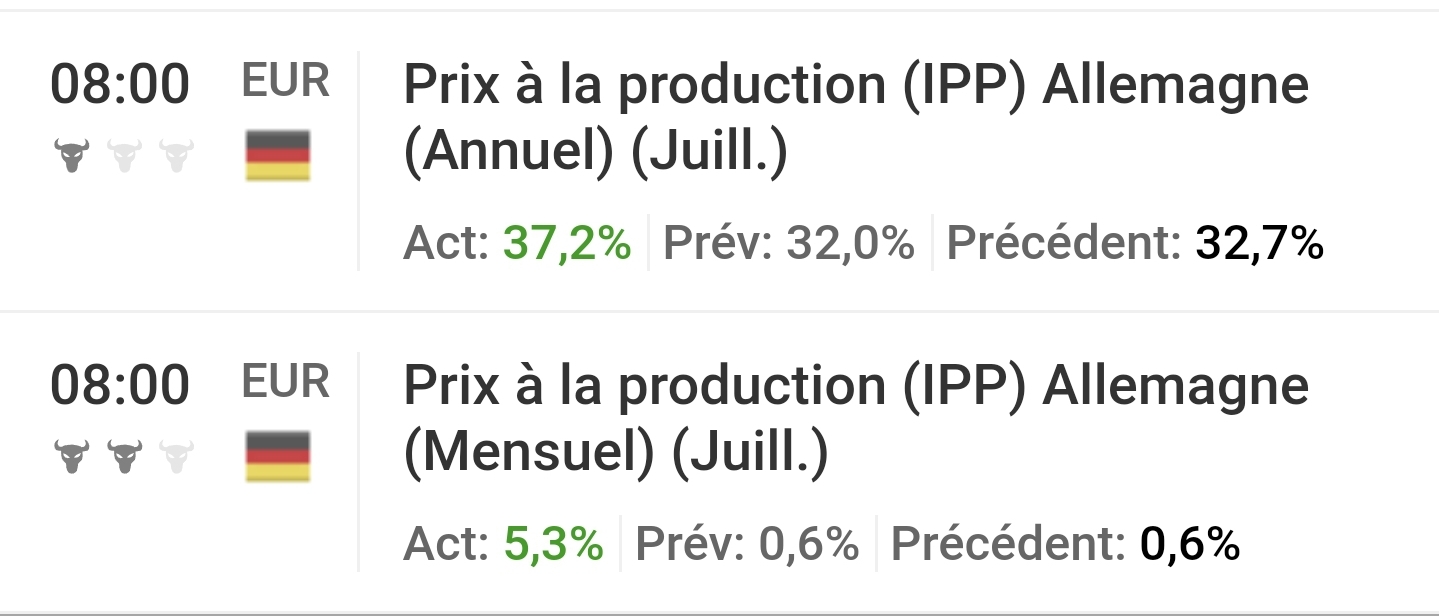Click the actual value 5,3%
Image resolution: width=1439 pixels, height=616 pixels.
point(553,544)
